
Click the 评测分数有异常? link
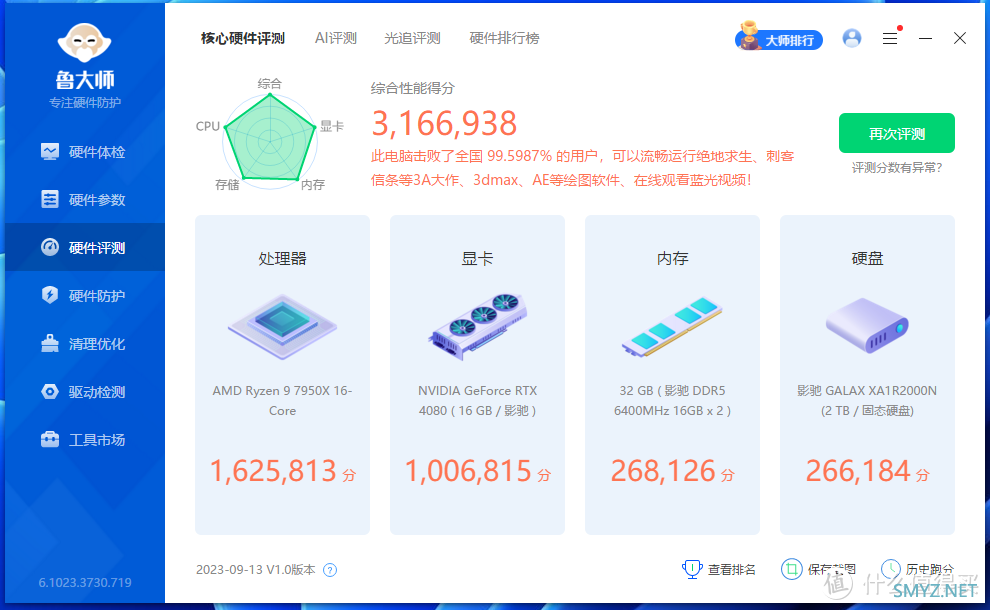click(897, 168)
